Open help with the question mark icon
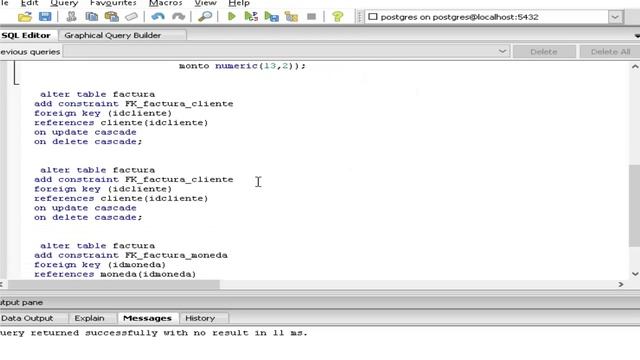This screenshot has width=640, height=360. click(338, 17)
